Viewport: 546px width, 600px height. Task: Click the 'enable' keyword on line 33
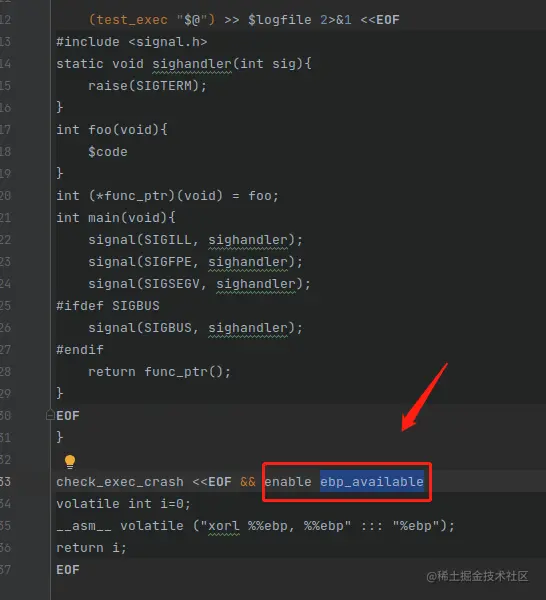[288, 481]
